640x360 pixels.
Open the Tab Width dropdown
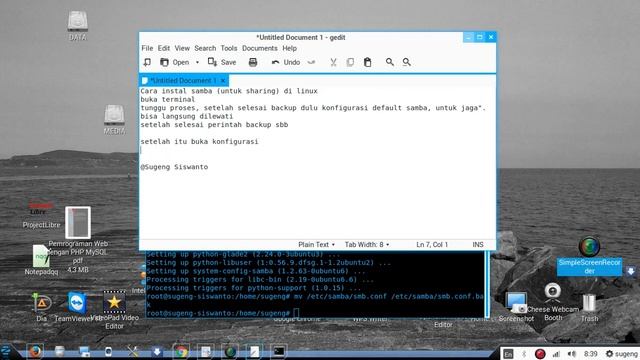coord(367,244)
